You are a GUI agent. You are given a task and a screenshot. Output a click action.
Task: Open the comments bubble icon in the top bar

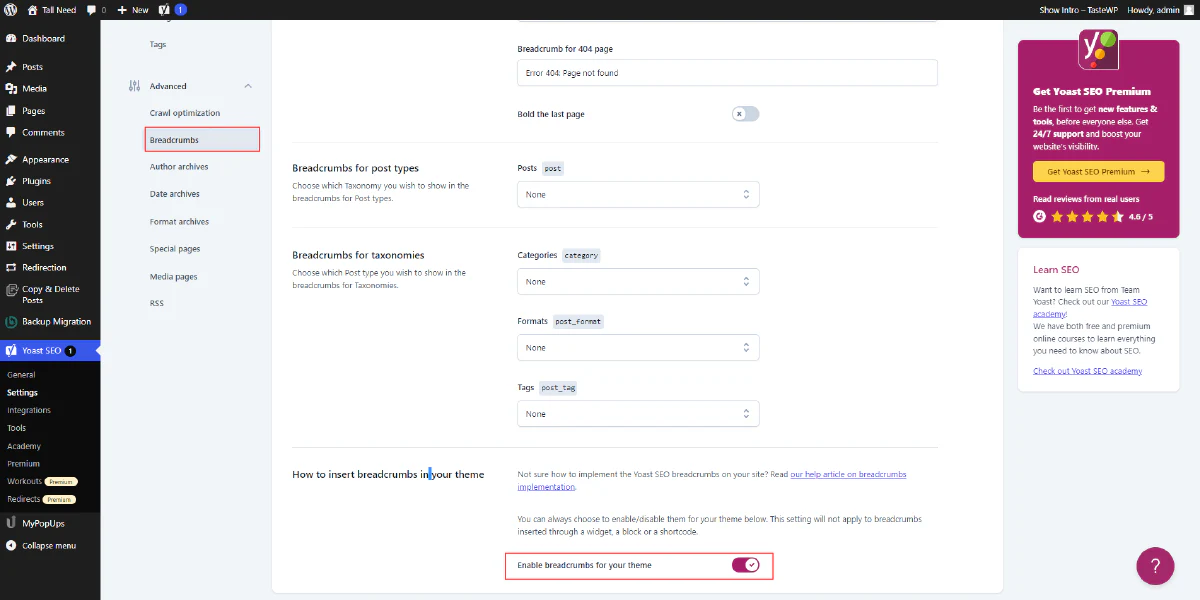click(92, 10)
